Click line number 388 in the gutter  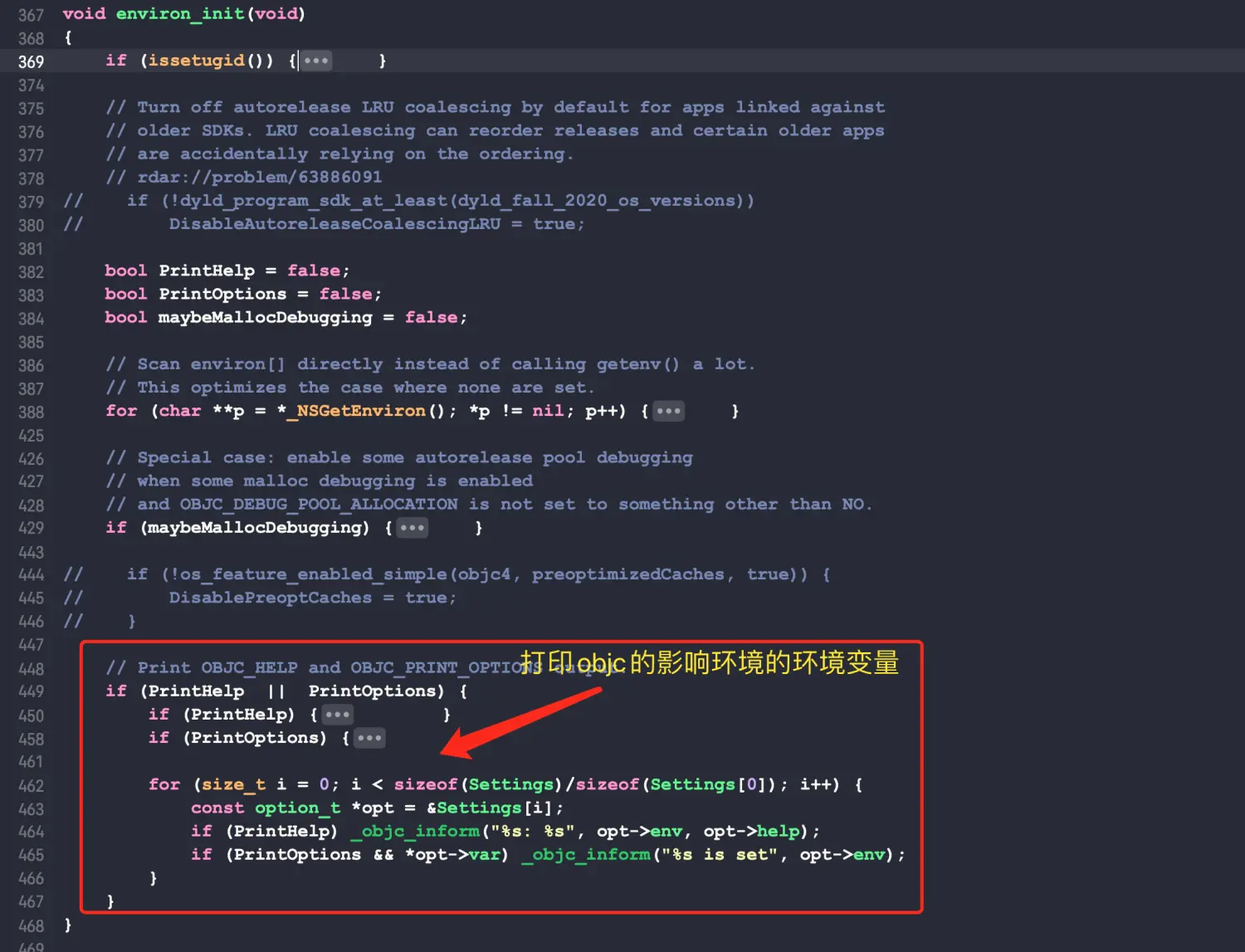[31, 412]
